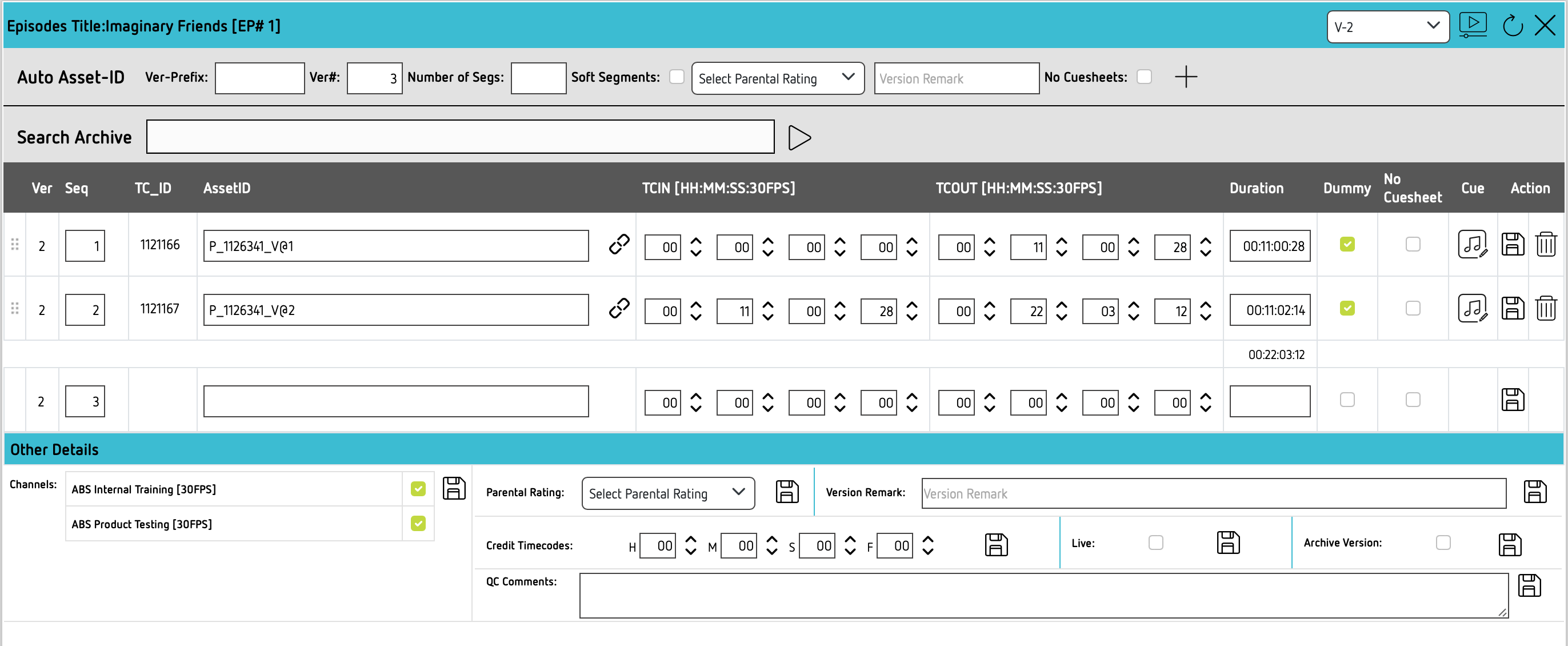Delete the segment with TC_ID 1121167
This screenshot has width=1568, height=646.
point(1546,309)
